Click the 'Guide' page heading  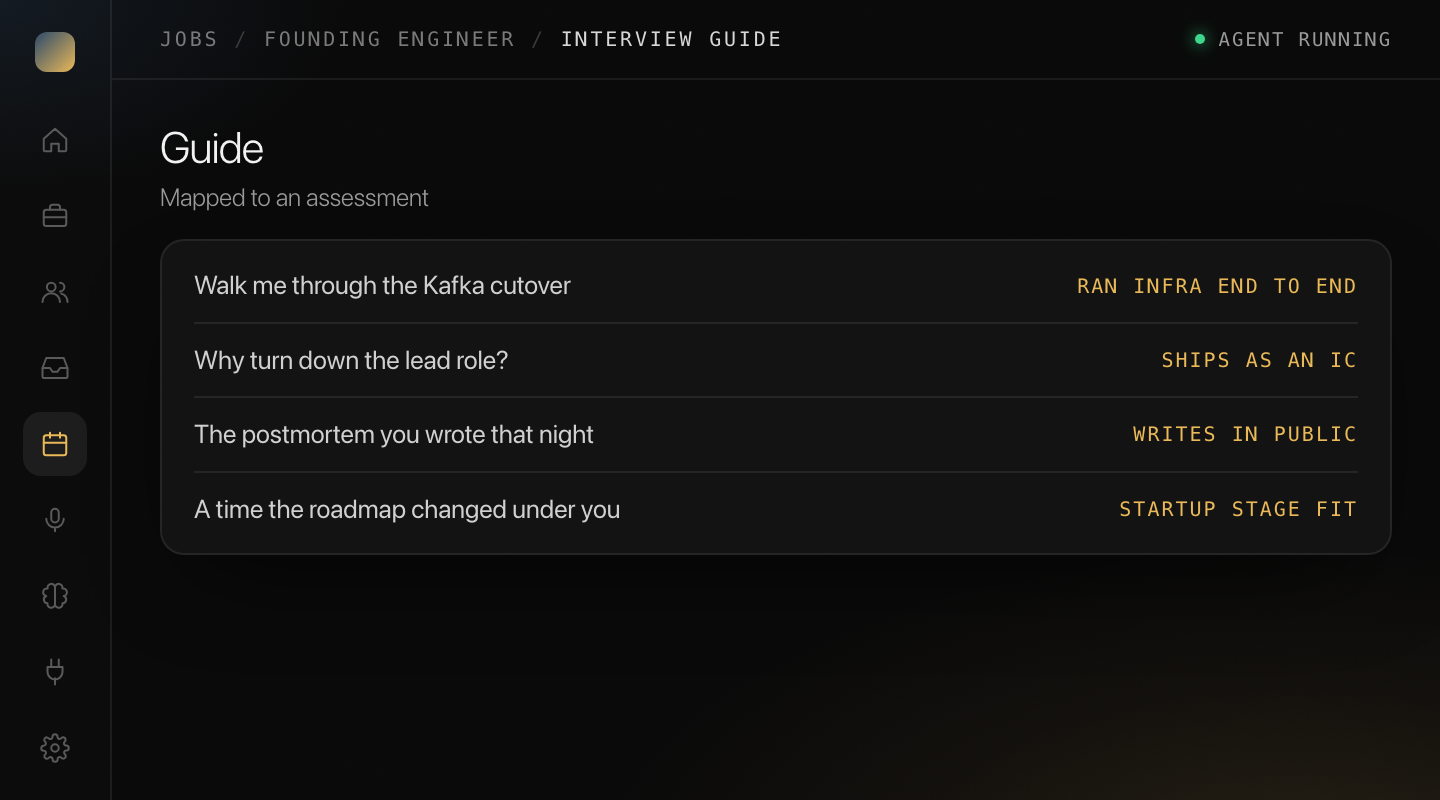[212, 149]
